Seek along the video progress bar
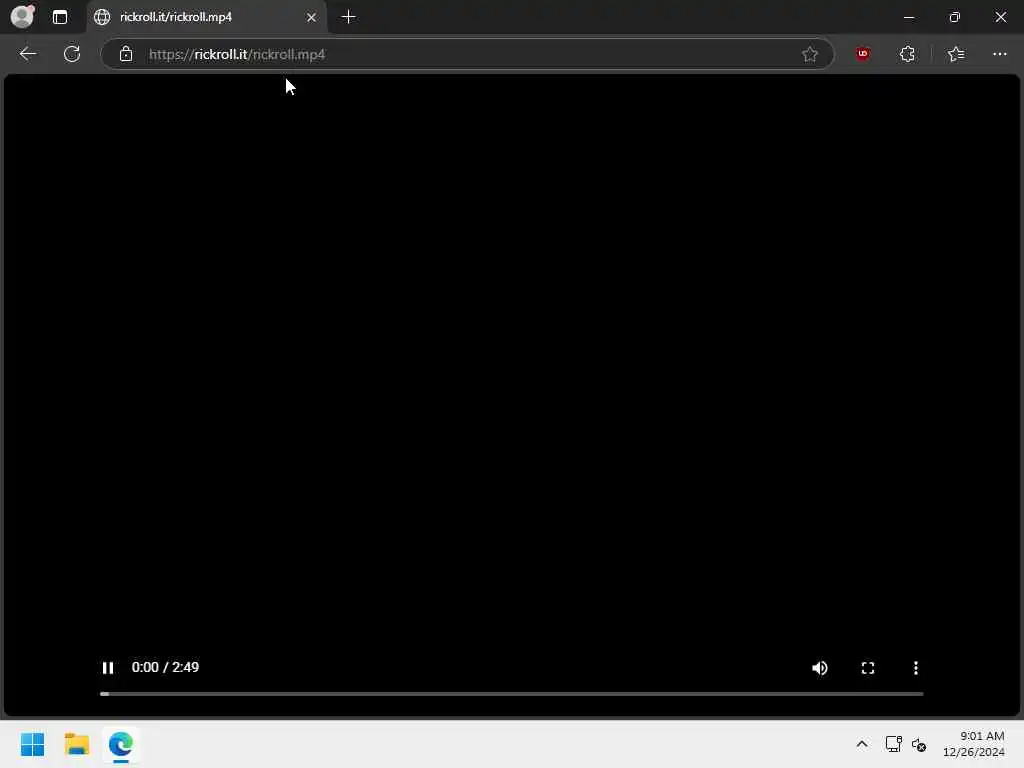Screen dimensions: 1024x768 point(511,694)
